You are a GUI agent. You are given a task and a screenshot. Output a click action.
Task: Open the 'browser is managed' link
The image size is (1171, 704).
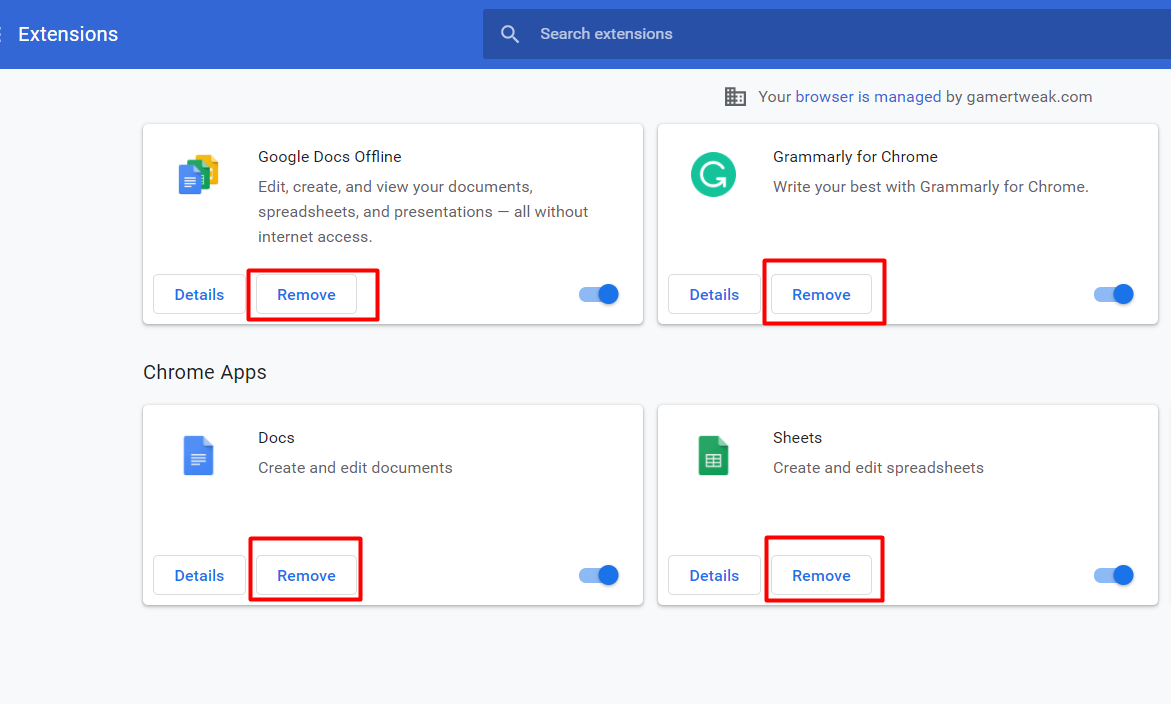click(868, 96)
